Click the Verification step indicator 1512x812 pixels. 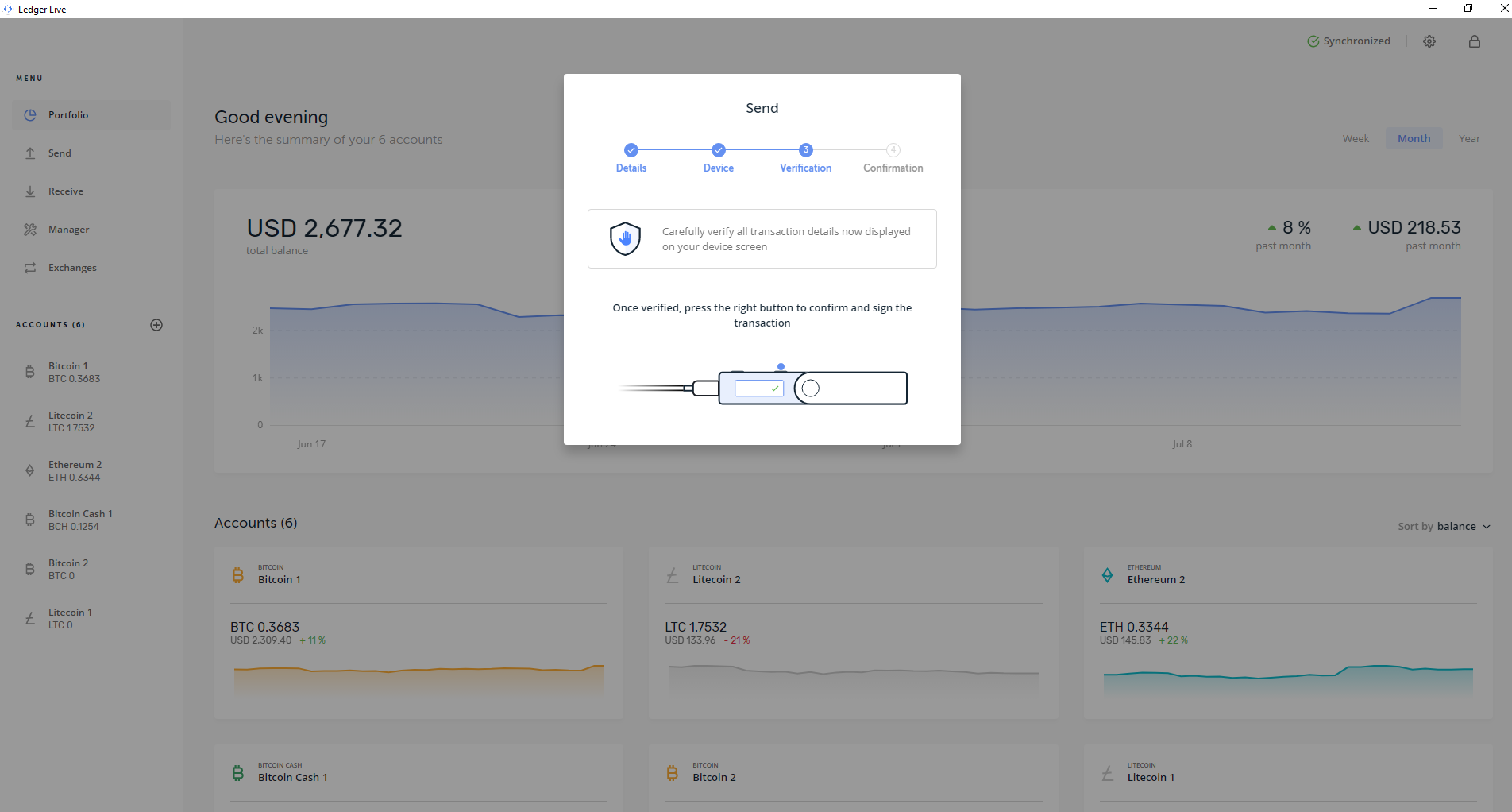click(x=806, y=158)
